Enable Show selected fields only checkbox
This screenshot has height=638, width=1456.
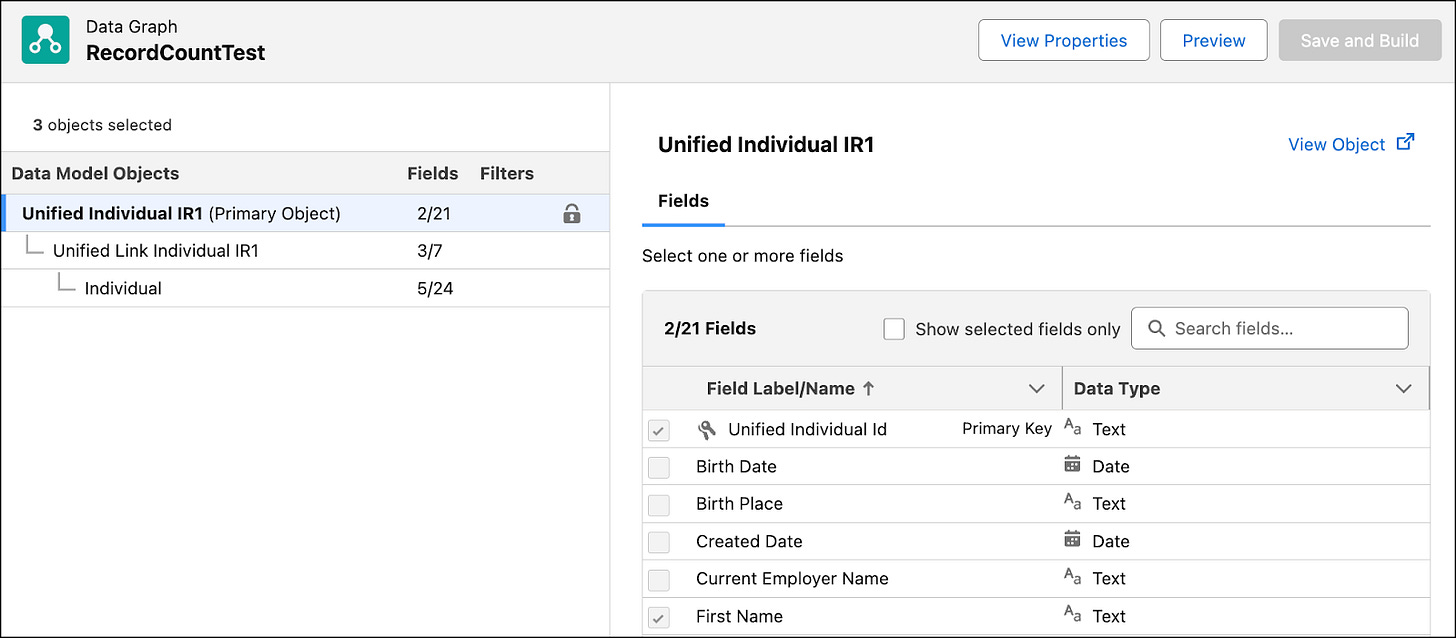(894, 329)
